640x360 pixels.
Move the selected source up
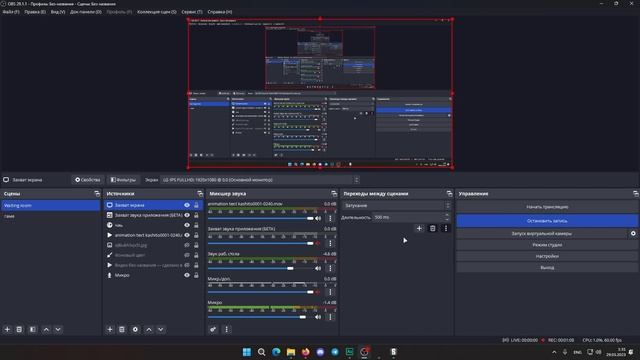pos(149,329)
